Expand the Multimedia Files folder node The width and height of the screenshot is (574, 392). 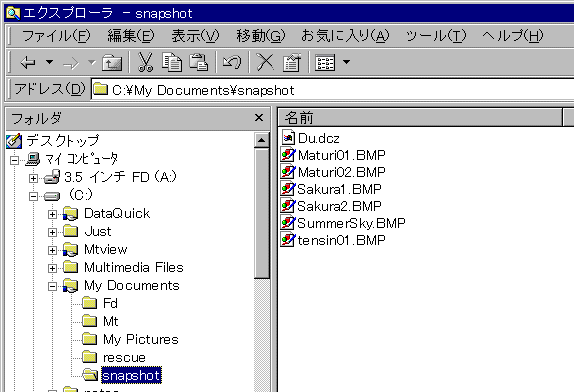[52, 268]
